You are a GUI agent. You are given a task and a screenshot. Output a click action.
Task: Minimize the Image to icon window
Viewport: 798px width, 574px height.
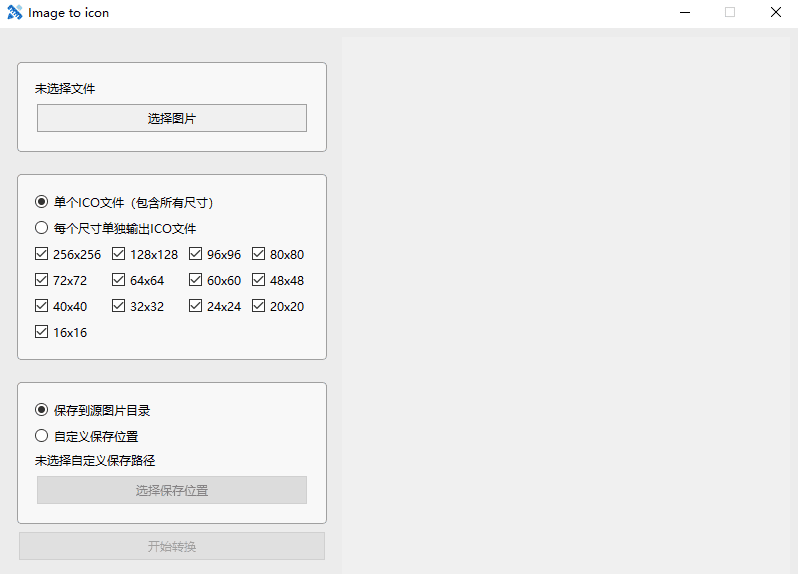685,12
